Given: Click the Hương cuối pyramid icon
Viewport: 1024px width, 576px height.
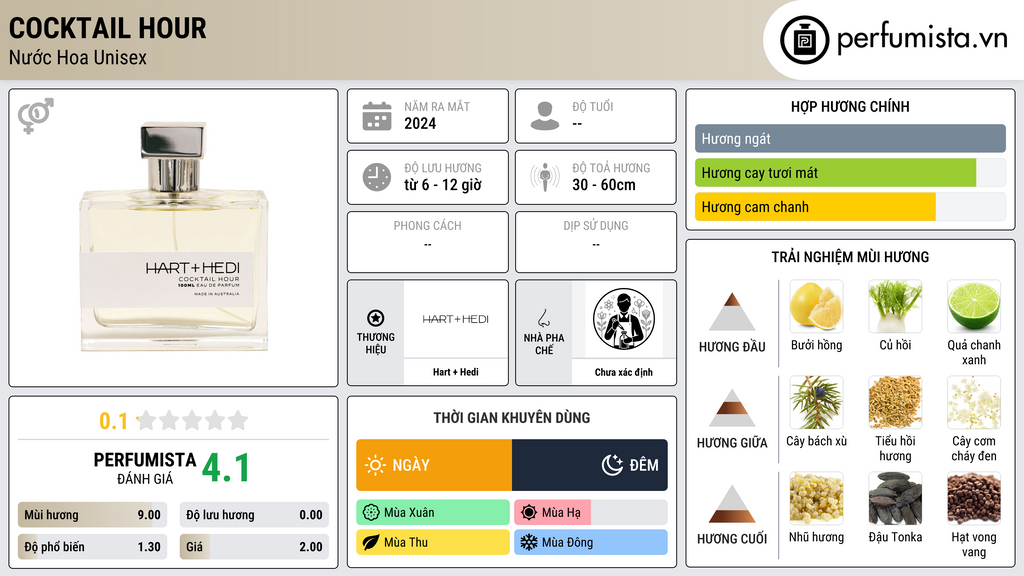Looking at the screenshot, I should pyautogui.click(x=732, y=504).
